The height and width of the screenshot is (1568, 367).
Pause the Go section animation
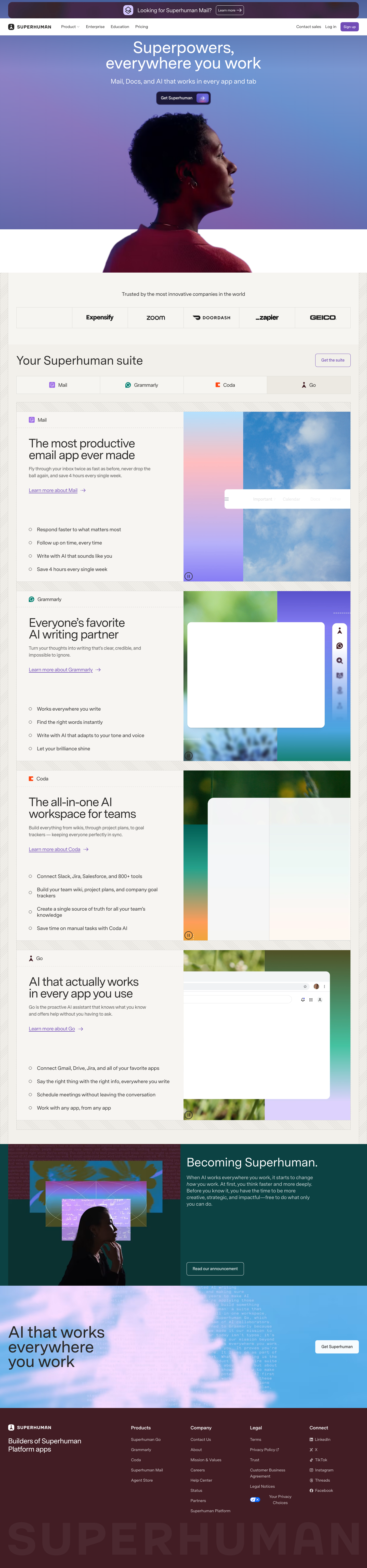tap(189, 1115)
